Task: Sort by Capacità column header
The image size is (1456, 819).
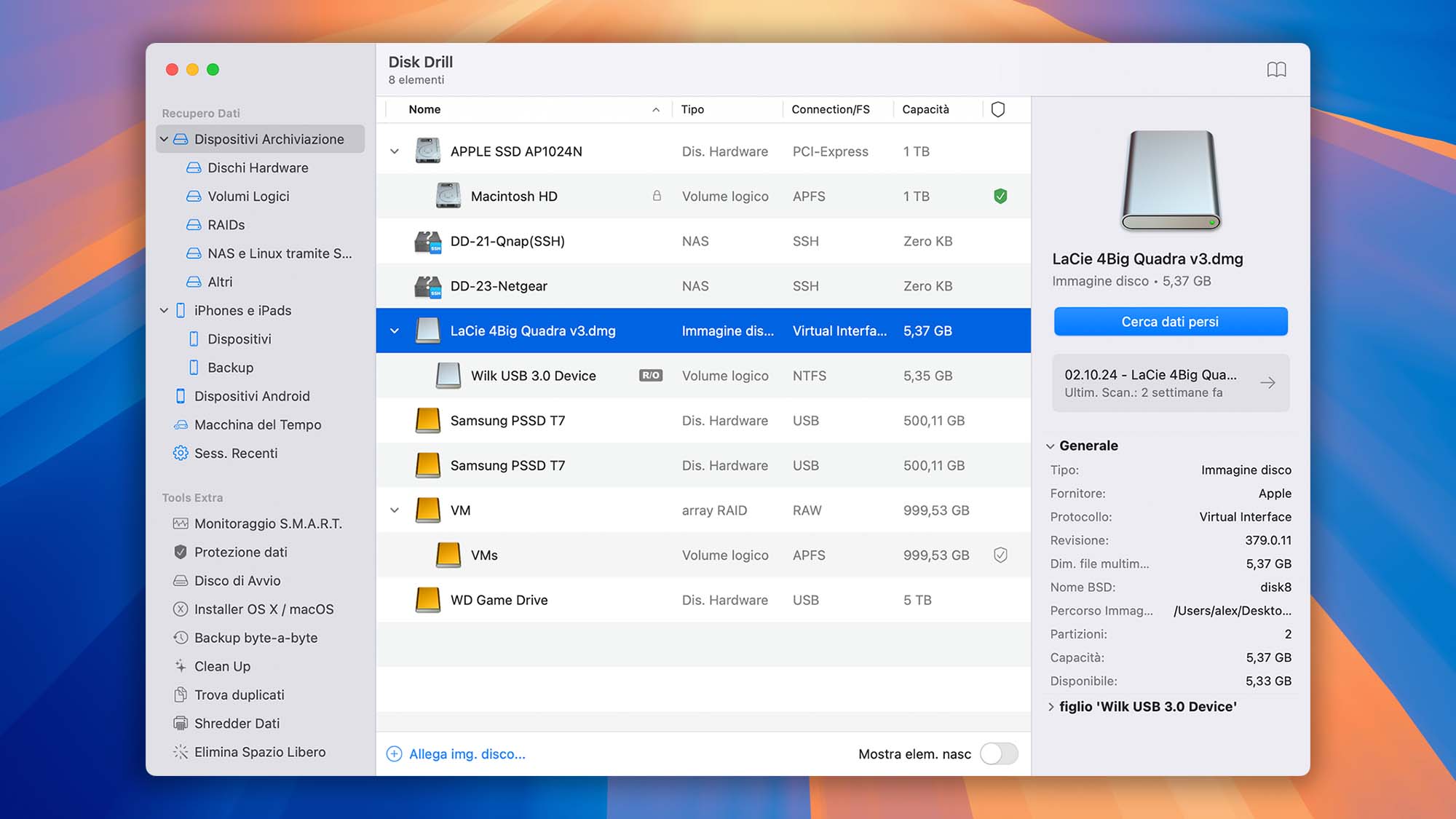Action: pyautogui.click(x=925, y=109)
